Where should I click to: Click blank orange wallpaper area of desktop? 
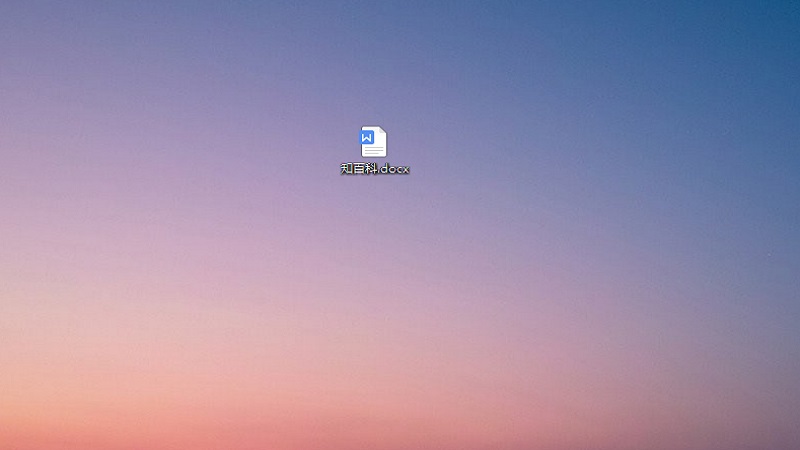(x=400, y=430)
